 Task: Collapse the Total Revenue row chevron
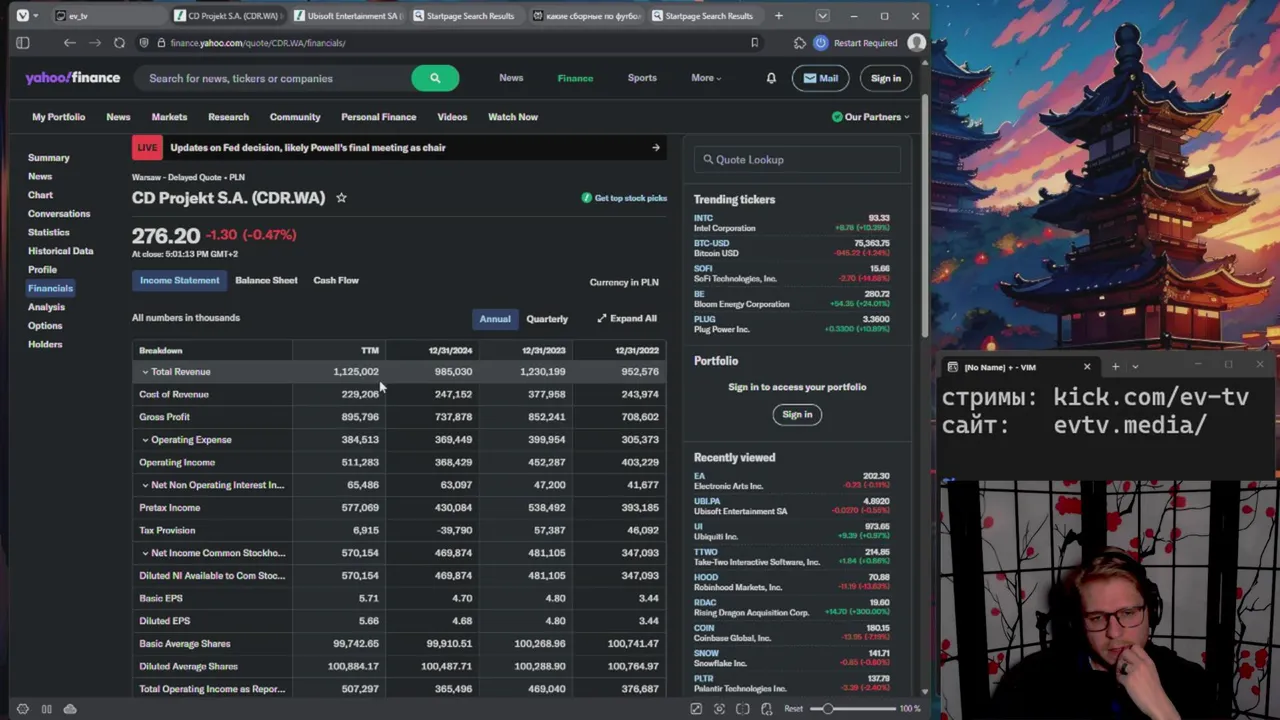click(x=145, y=372)
